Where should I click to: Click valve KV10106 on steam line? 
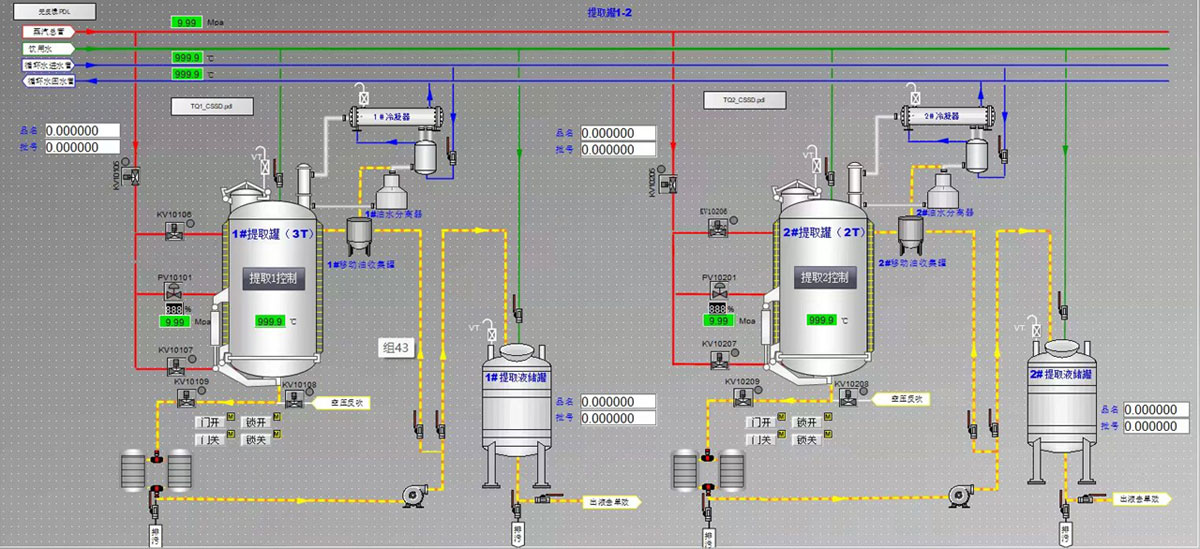(x=176, y=231)
